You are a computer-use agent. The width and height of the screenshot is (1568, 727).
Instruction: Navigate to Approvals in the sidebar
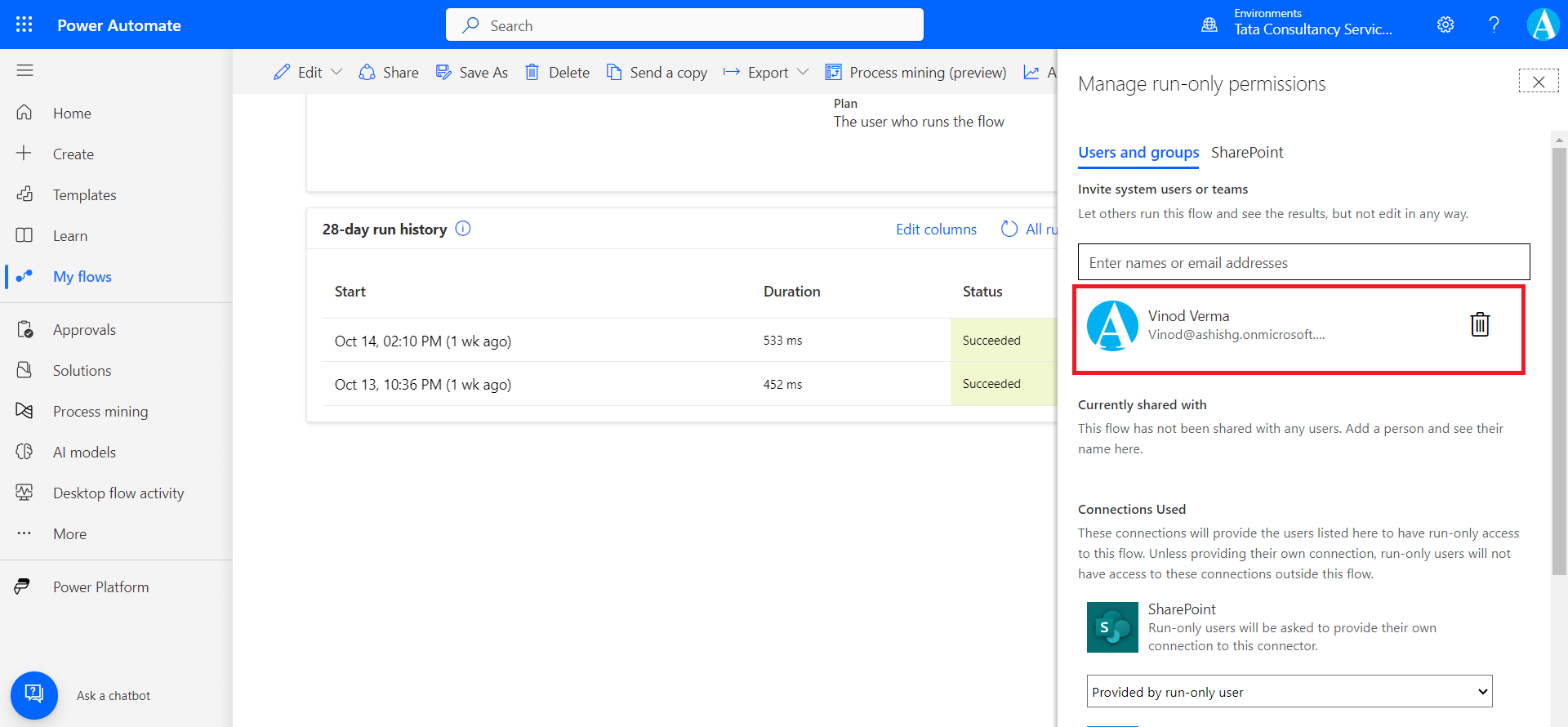pyautogui.click(x=84, y=330)
